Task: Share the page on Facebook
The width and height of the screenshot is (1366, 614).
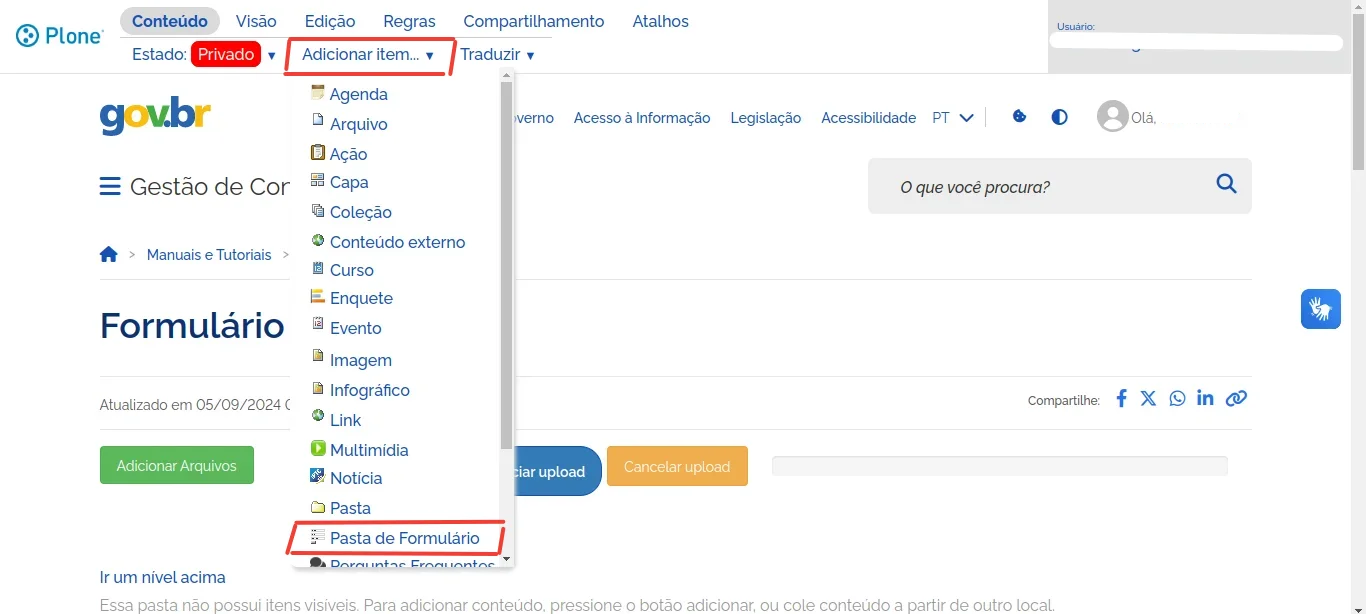Action: (1121, 398)
